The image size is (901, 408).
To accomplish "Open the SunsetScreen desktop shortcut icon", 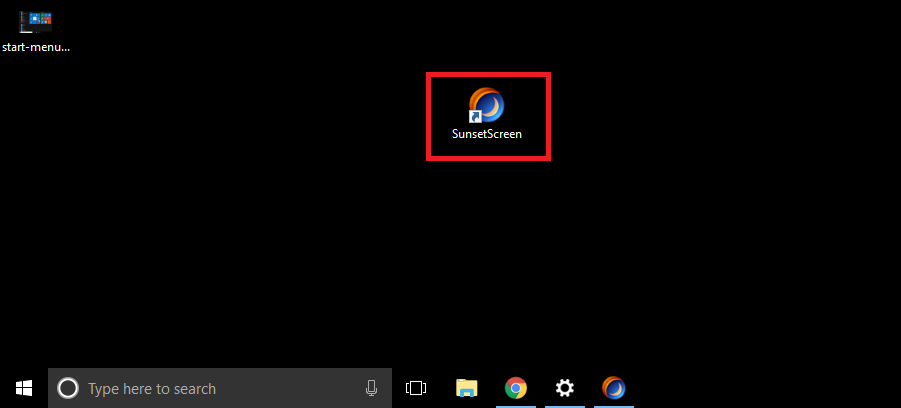I will coord(487,105).
